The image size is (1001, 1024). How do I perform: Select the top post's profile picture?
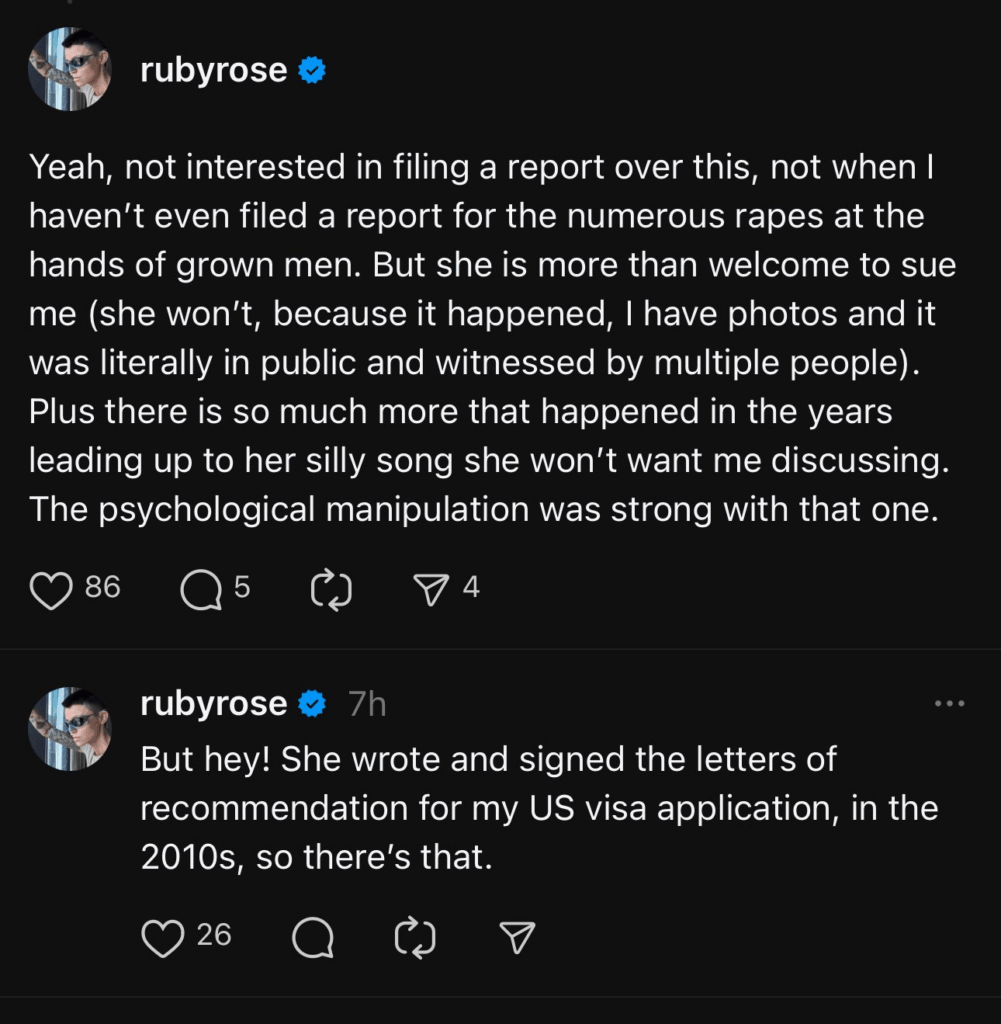69,68
